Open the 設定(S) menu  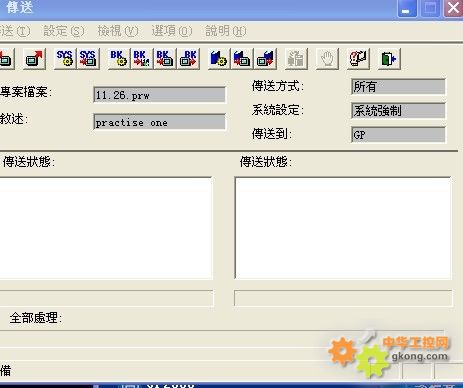pos(64,31)
